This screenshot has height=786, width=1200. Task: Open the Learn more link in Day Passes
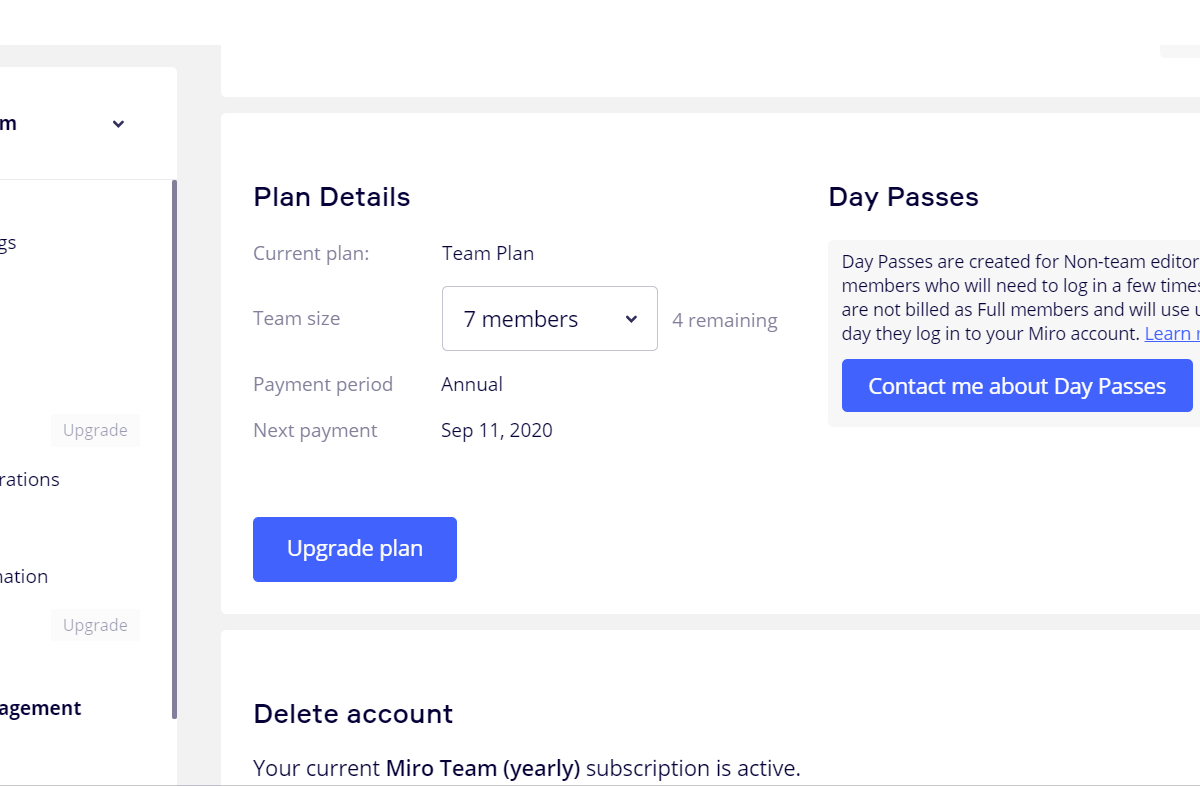pyautogui.click(x=1171, y=334)
